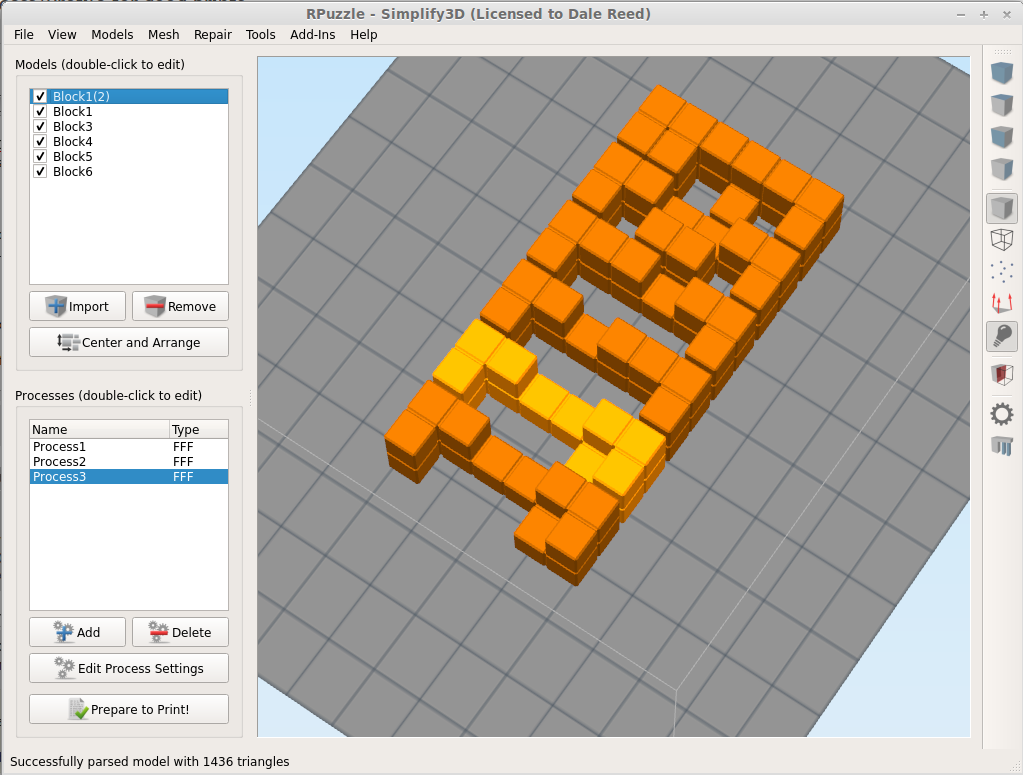Delete the selected process

click(180, 632)
